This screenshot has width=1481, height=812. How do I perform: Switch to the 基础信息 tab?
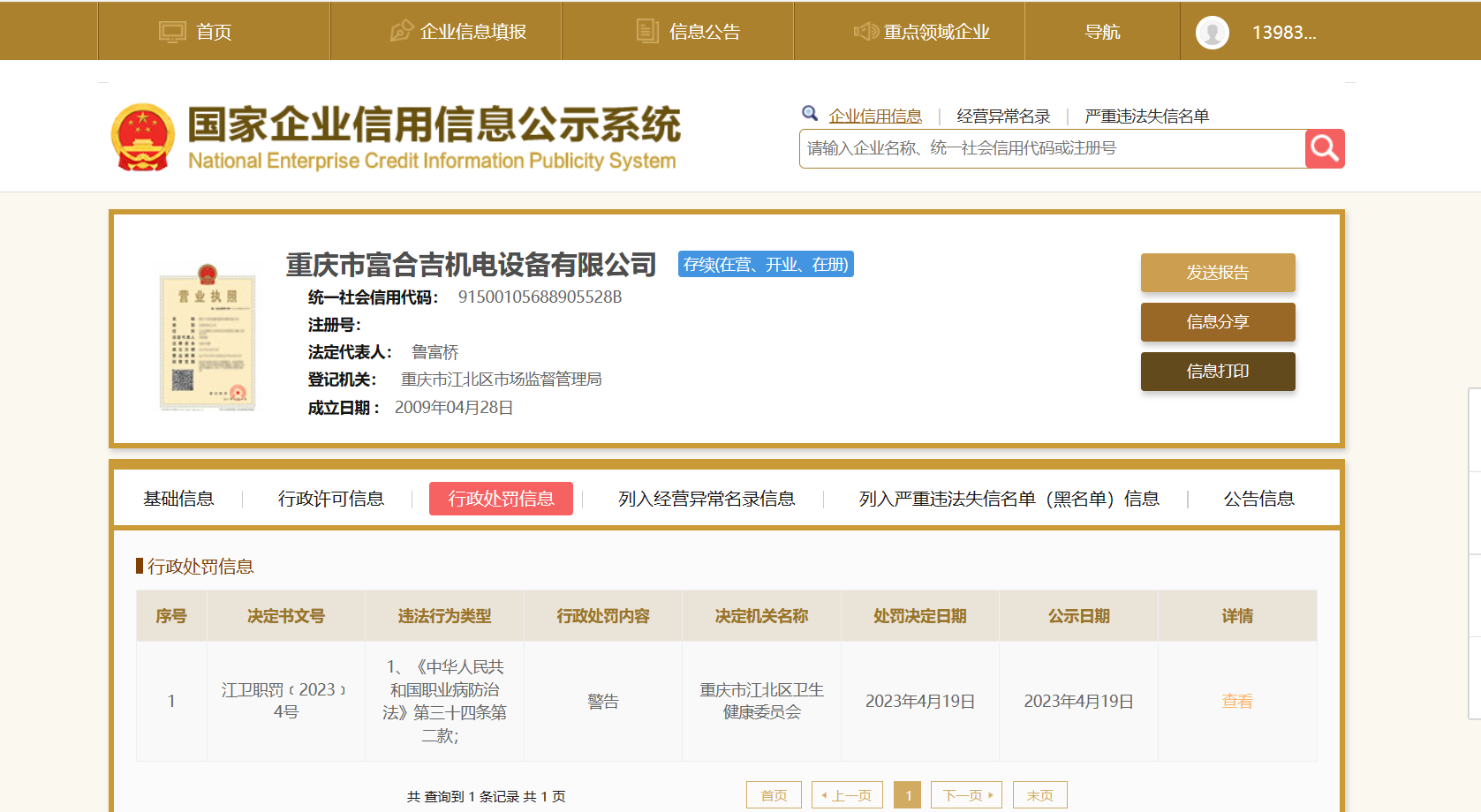click(178, 499)
